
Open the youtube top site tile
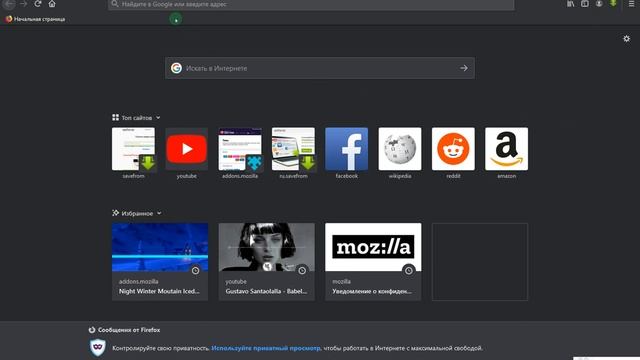tap(187, 153)
